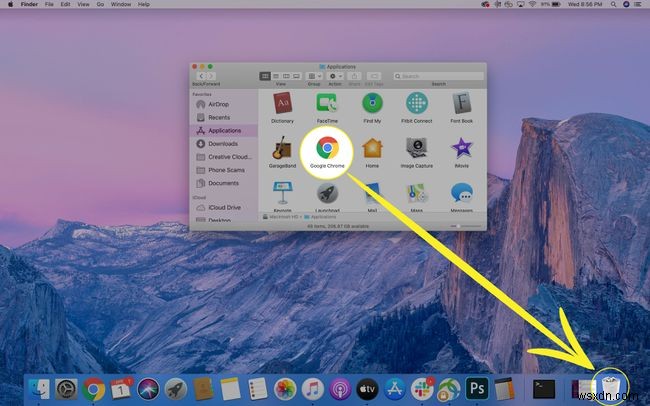Open Photos in the Dock
650x406 pixels.
(x=285, y=389)
